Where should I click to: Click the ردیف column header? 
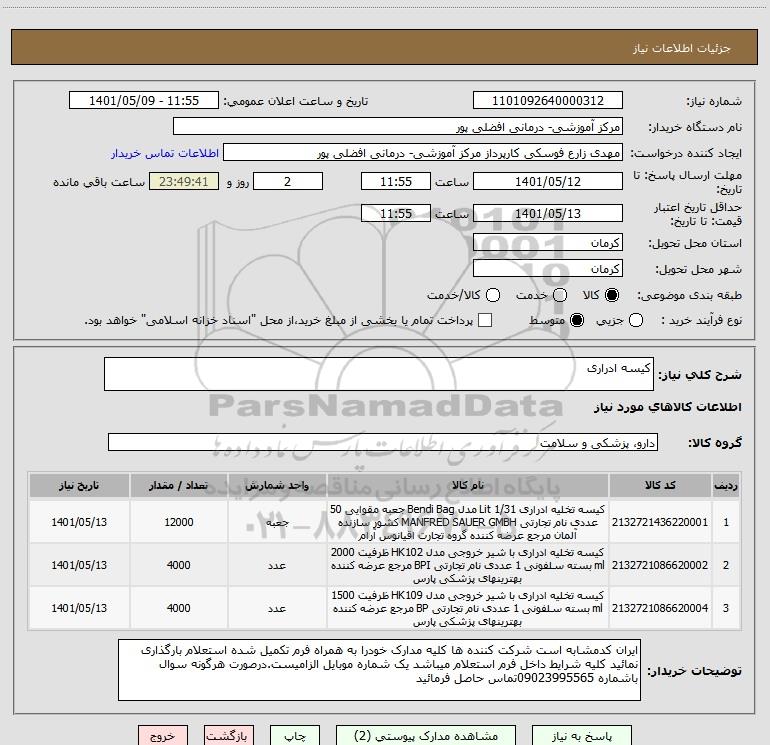726,485
